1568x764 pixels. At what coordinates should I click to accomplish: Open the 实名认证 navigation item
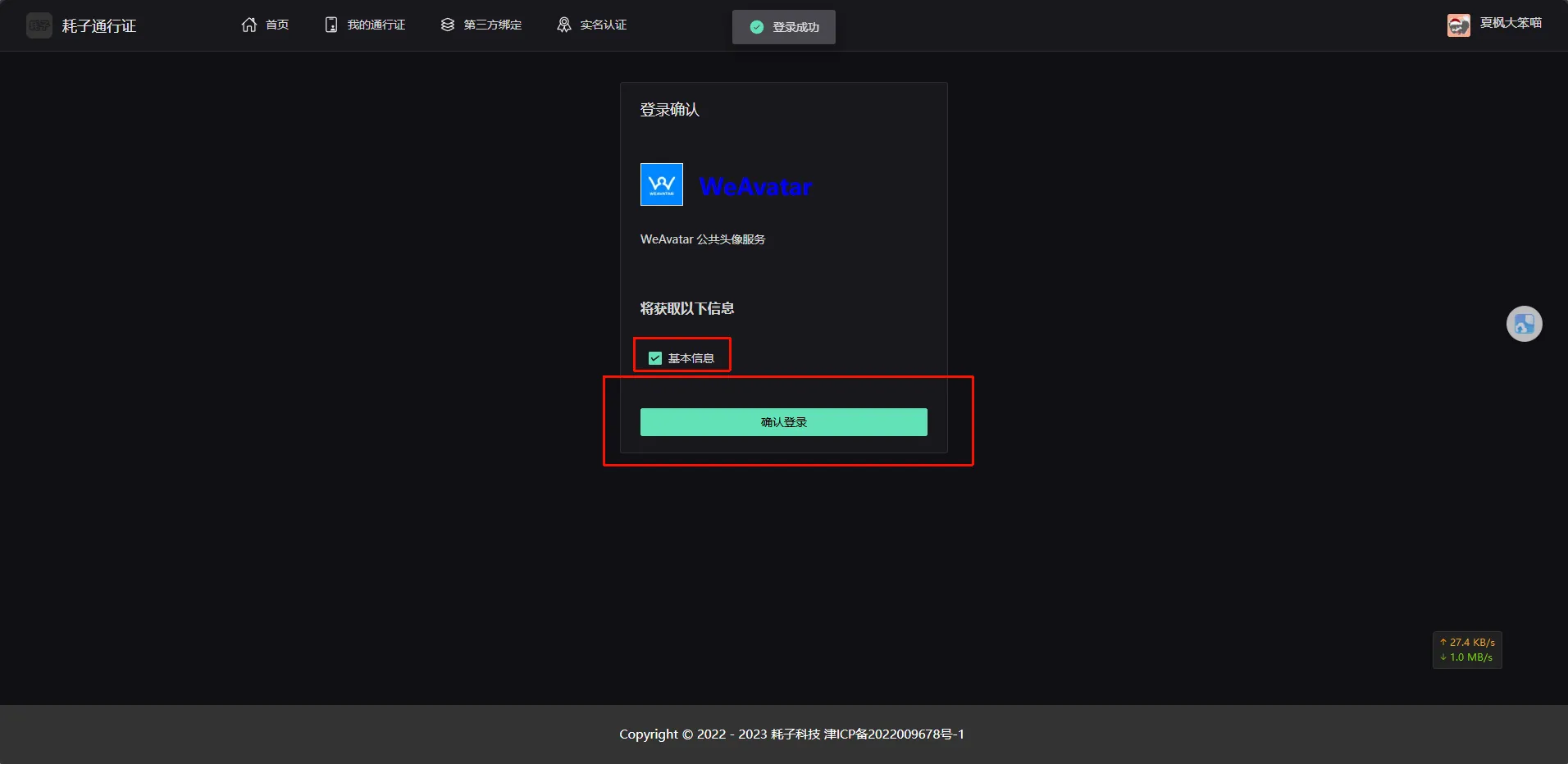[604, 25]
